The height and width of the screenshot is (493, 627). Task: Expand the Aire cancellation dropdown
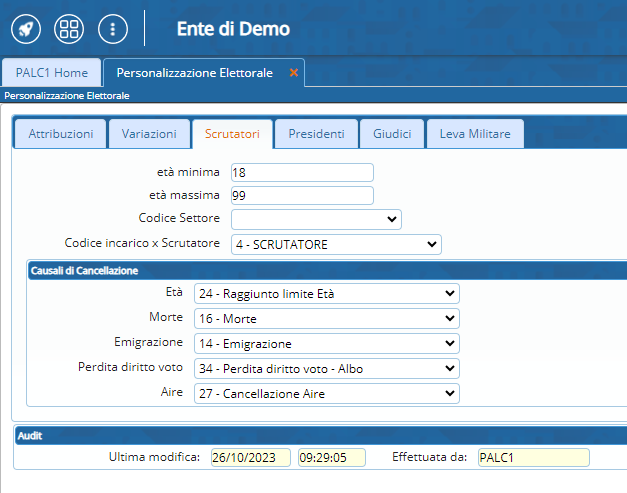point(326,393)
